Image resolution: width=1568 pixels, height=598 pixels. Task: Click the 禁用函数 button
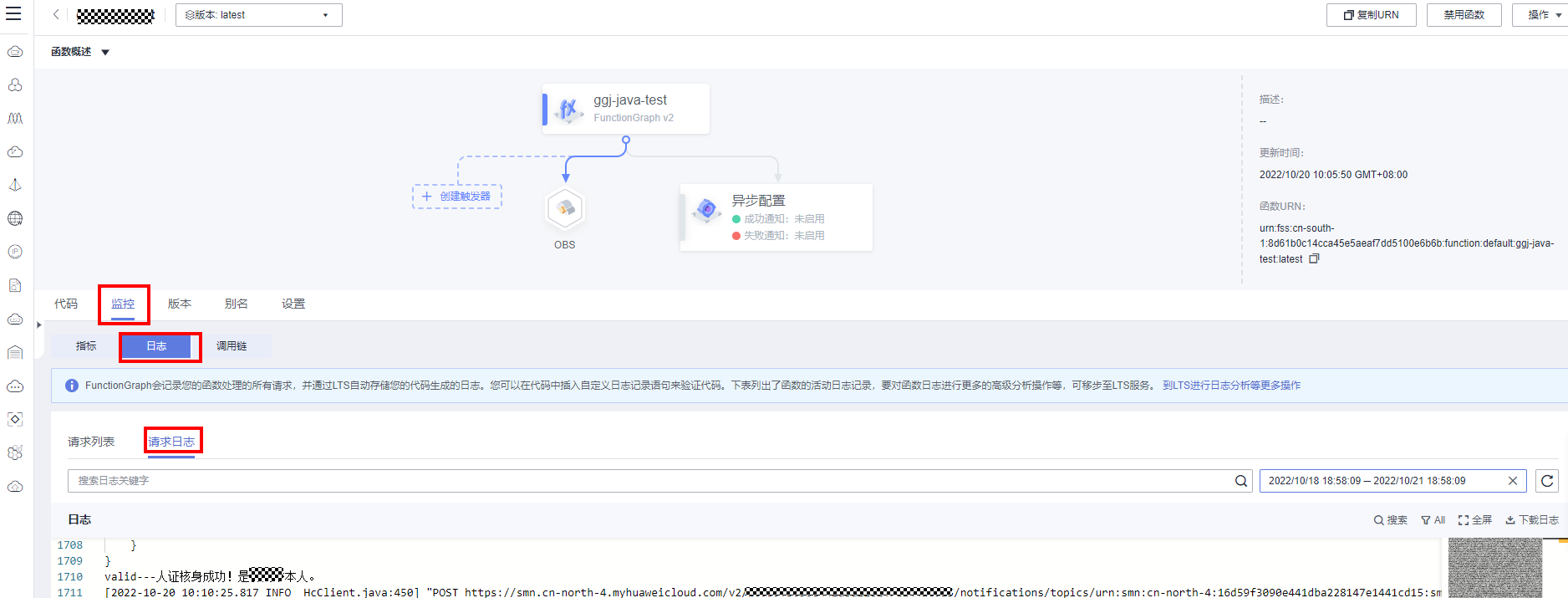point(1464,15)
